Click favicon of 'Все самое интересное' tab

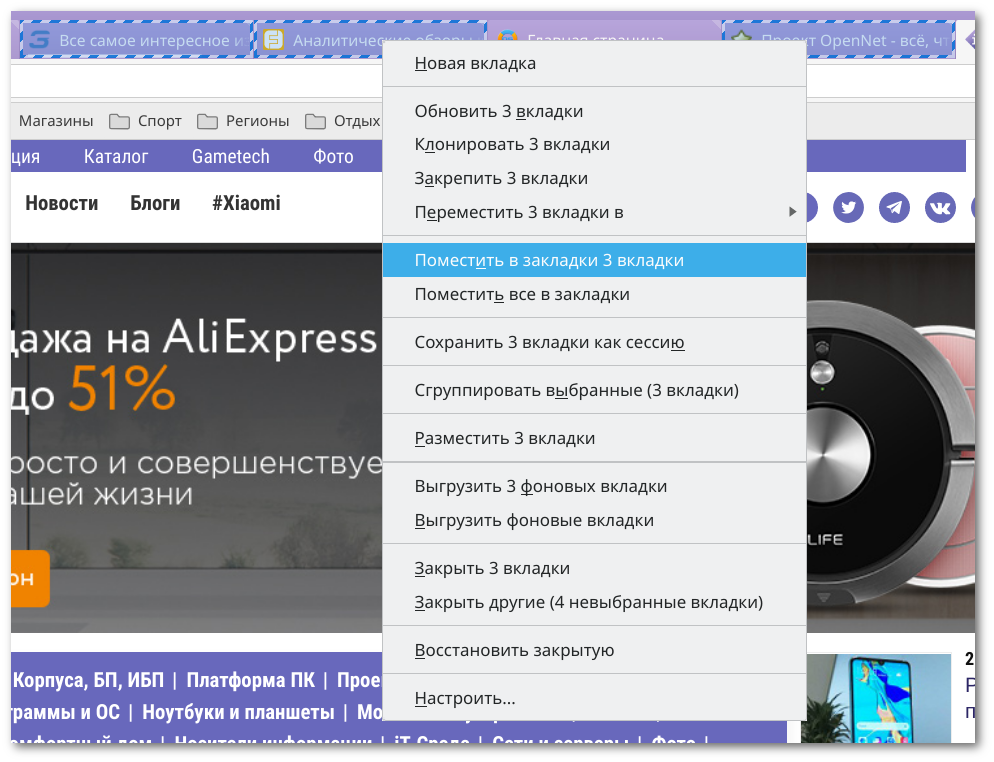click(x=39, y=40)
